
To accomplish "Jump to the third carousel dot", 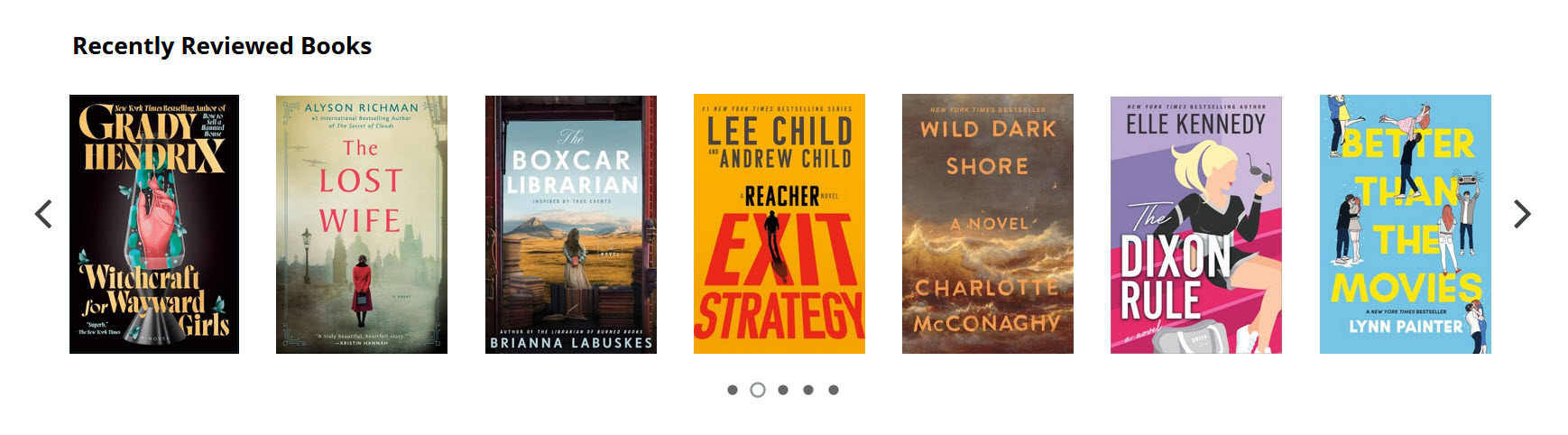I will [x=783, y=390].
